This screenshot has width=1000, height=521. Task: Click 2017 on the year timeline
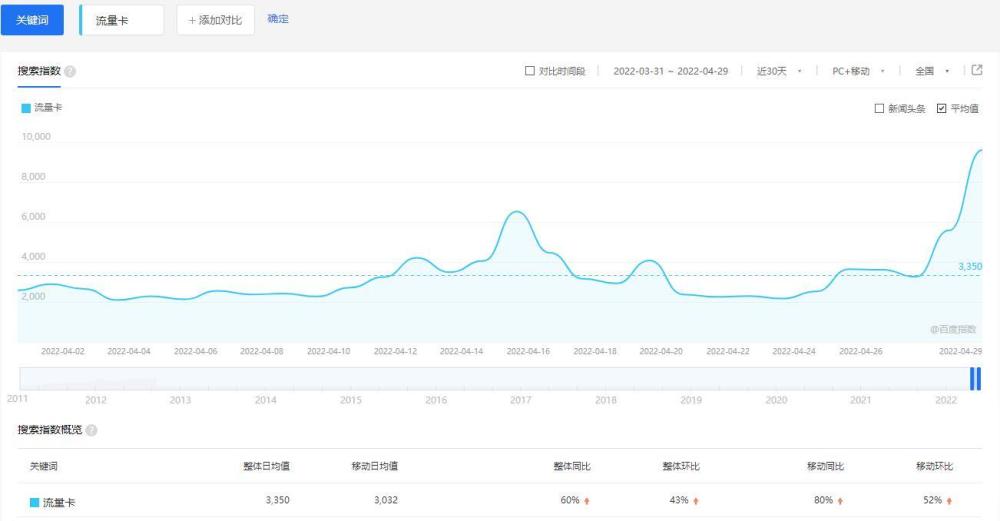[x=520, y=400]
